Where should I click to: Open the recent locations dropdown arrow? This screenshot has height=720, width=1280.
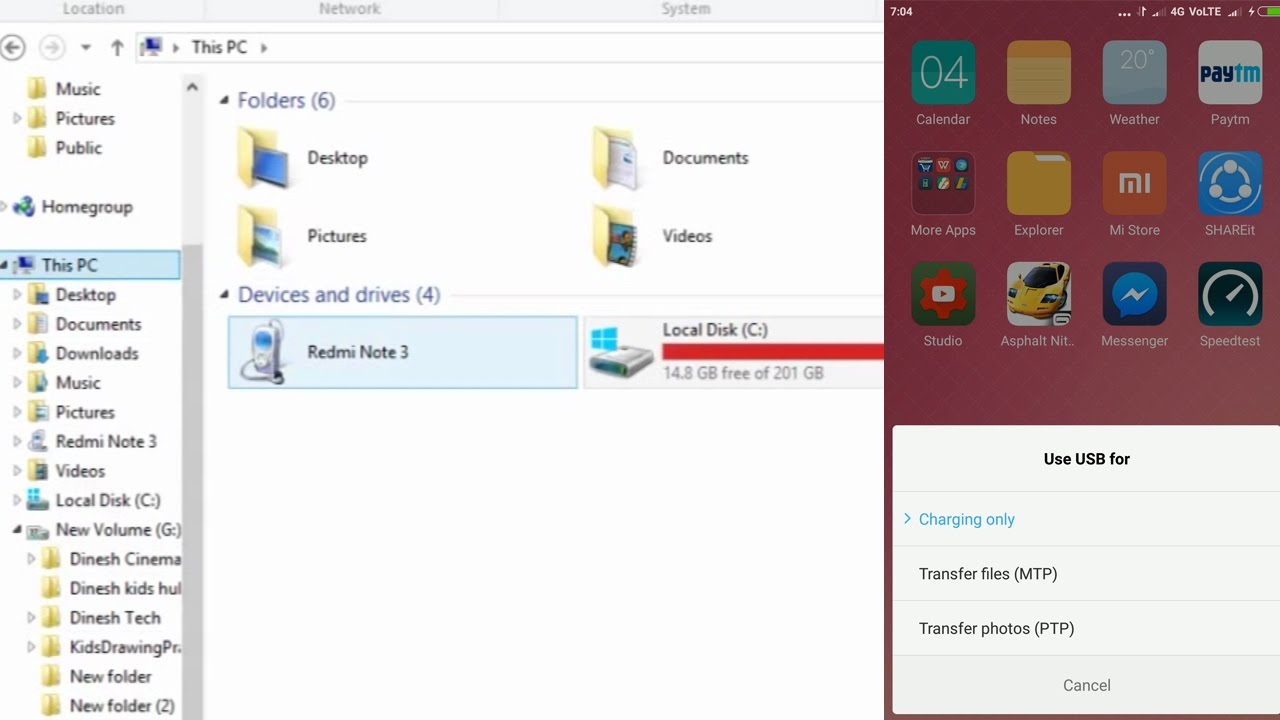(86, 48)
